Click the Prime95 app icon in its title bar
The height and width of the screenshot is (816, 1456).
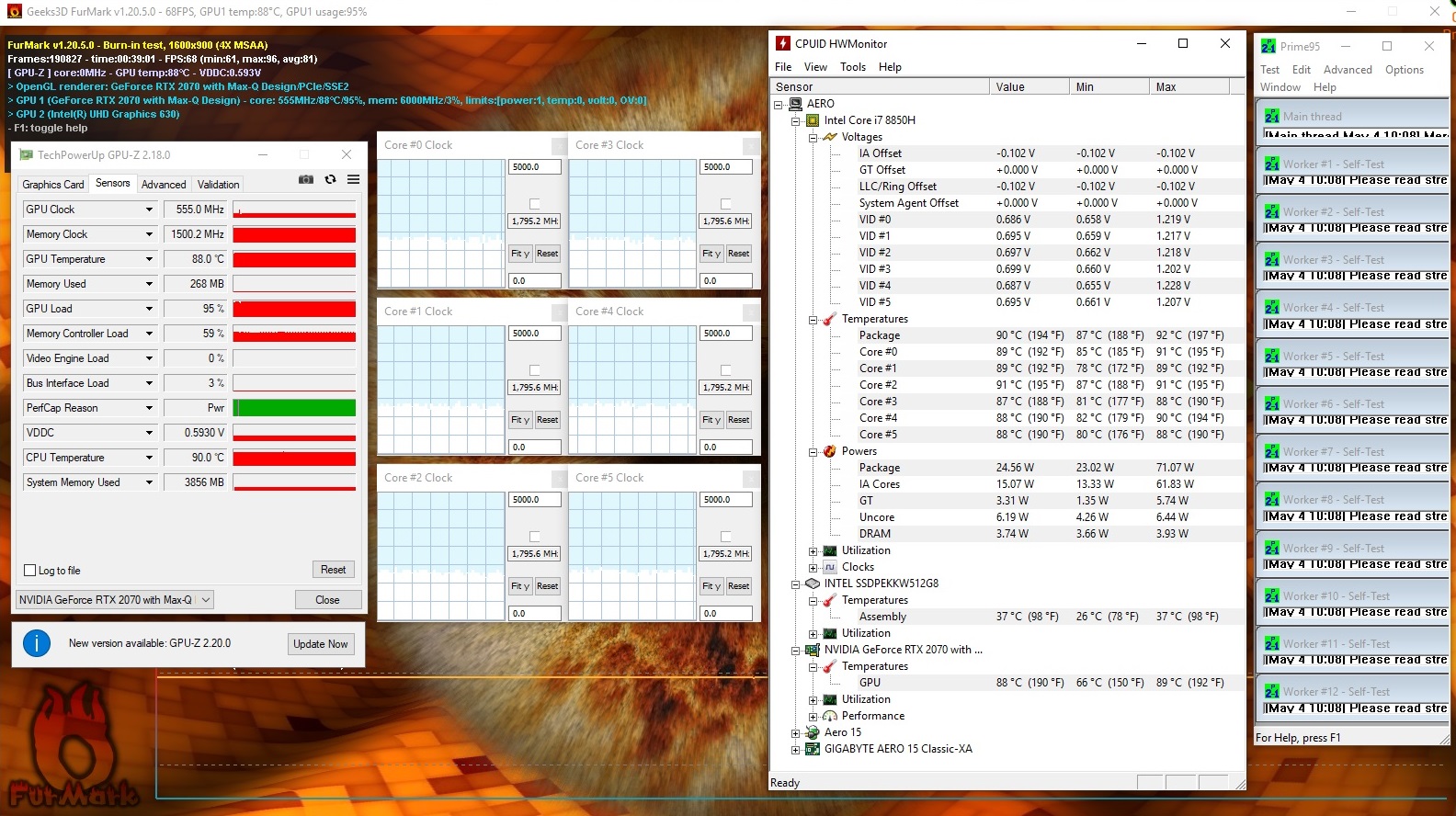pyautogui.click(x=1268, y=46)
